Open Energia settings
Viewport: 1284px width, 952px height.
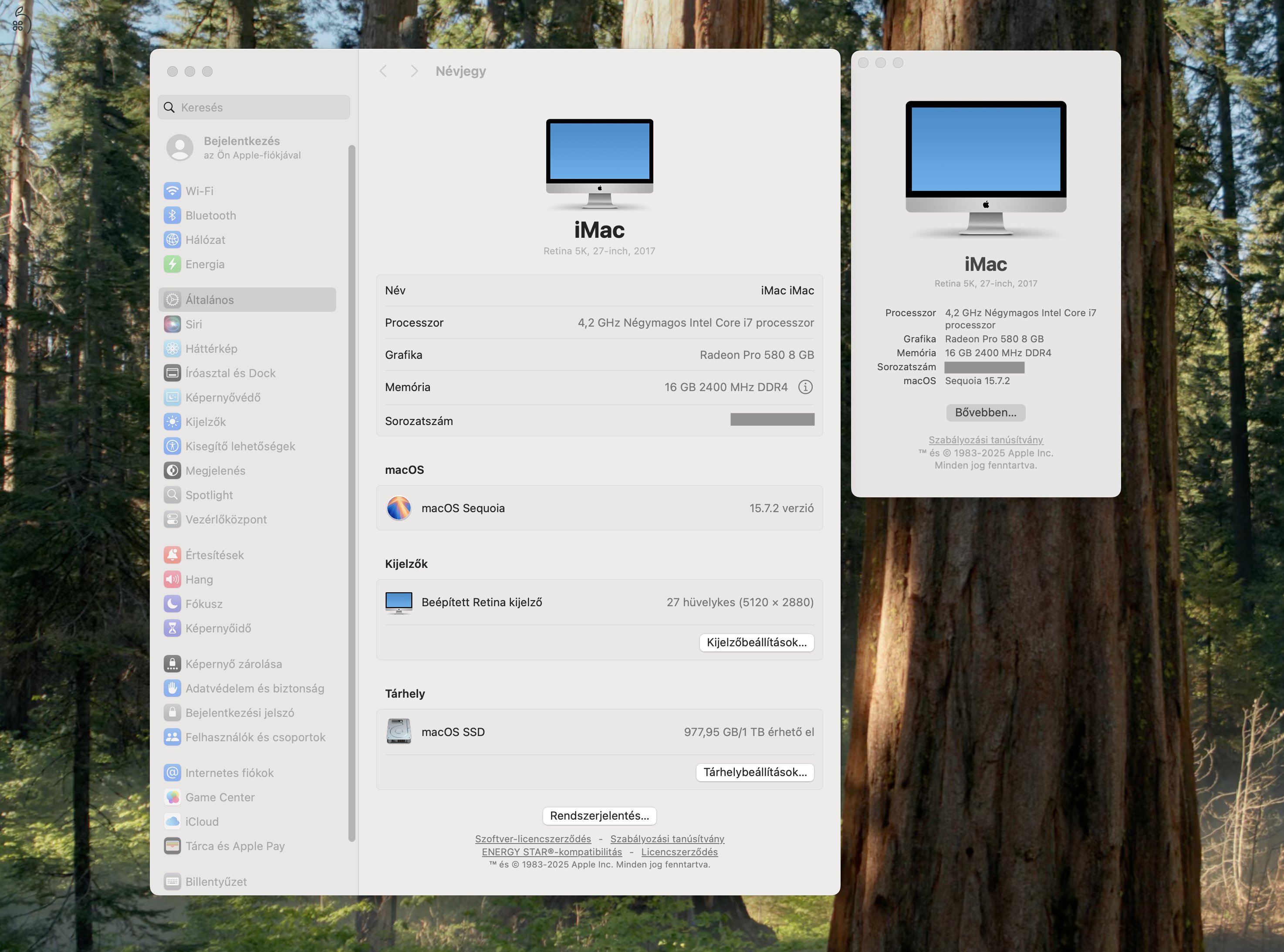[205, 264]
